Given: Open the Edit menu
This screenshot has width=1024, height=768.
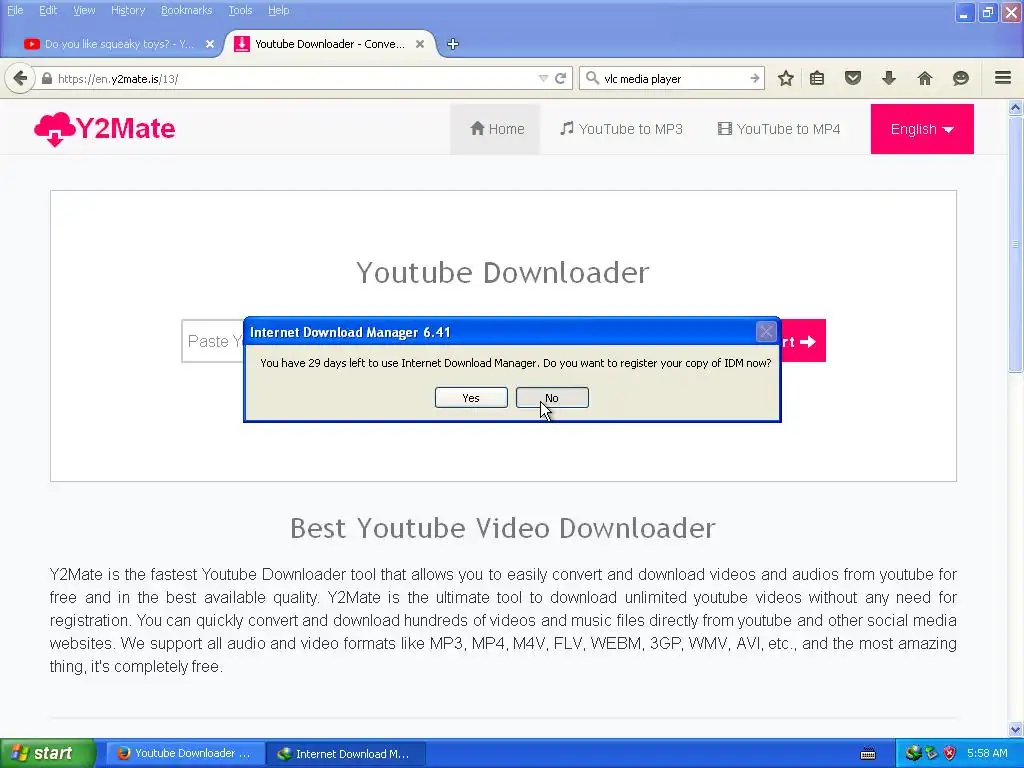Looking at the screenshot, I should 48,10.
